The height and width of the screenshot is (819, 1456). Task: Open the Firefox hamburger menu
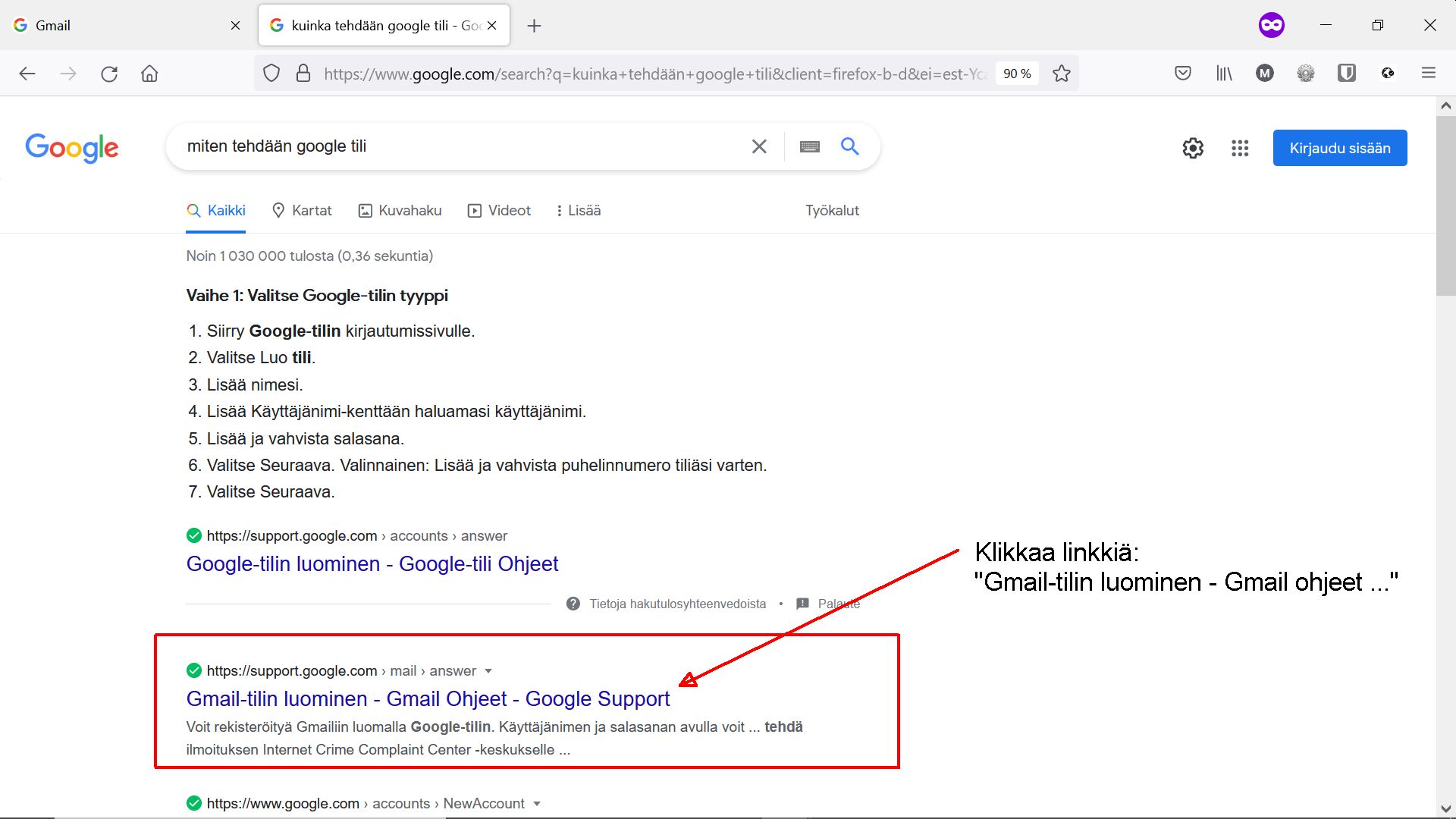click(x=1429, y=74)
